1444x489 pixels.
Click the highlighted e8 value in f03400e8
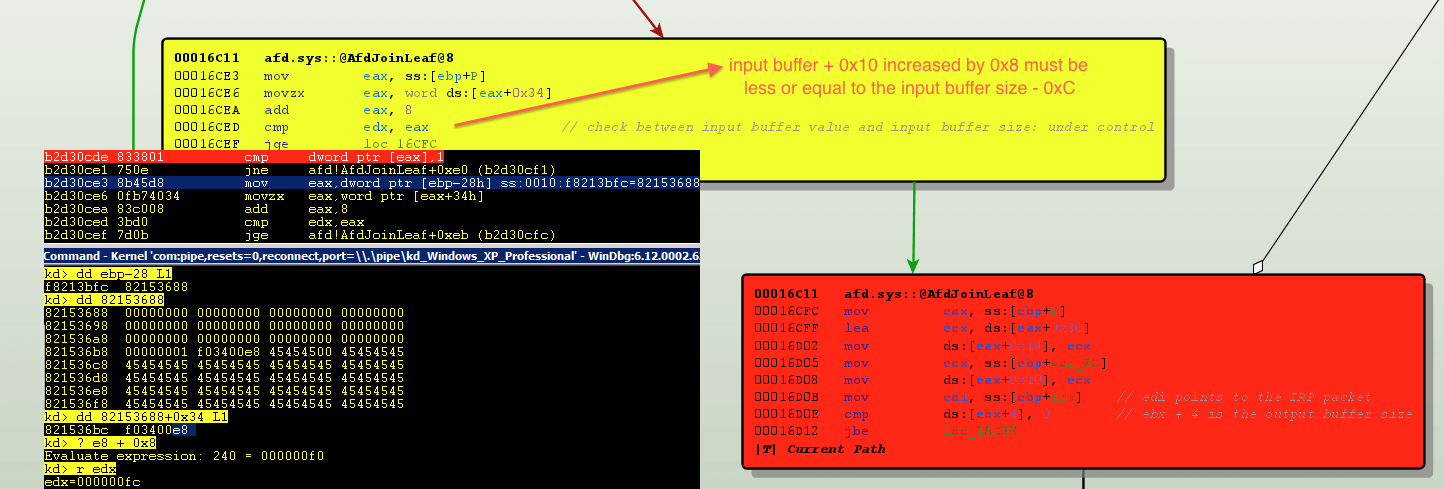(179, 429)
